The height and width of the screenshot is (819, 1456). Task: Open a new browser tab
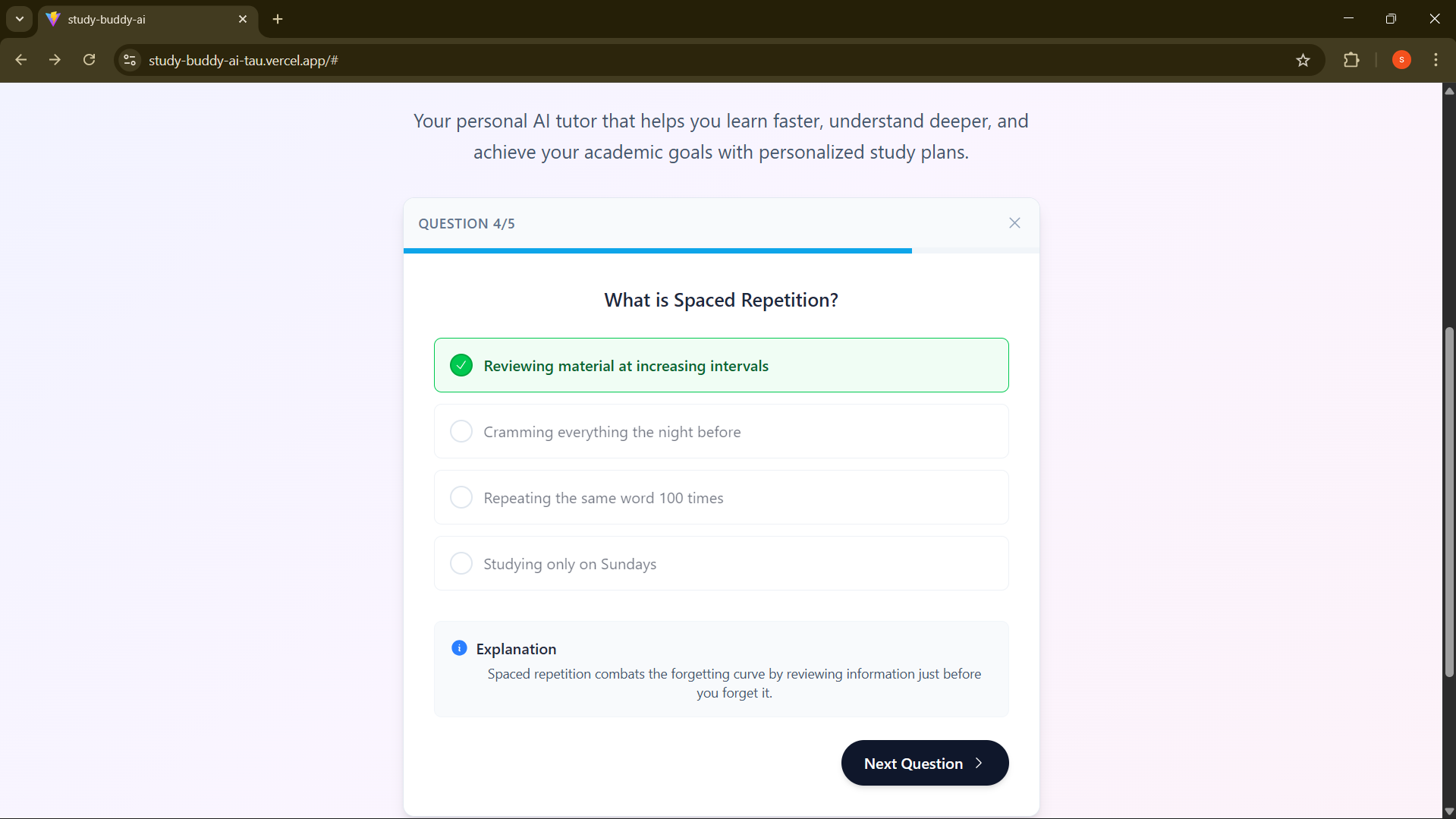click(x=278, y=20)
